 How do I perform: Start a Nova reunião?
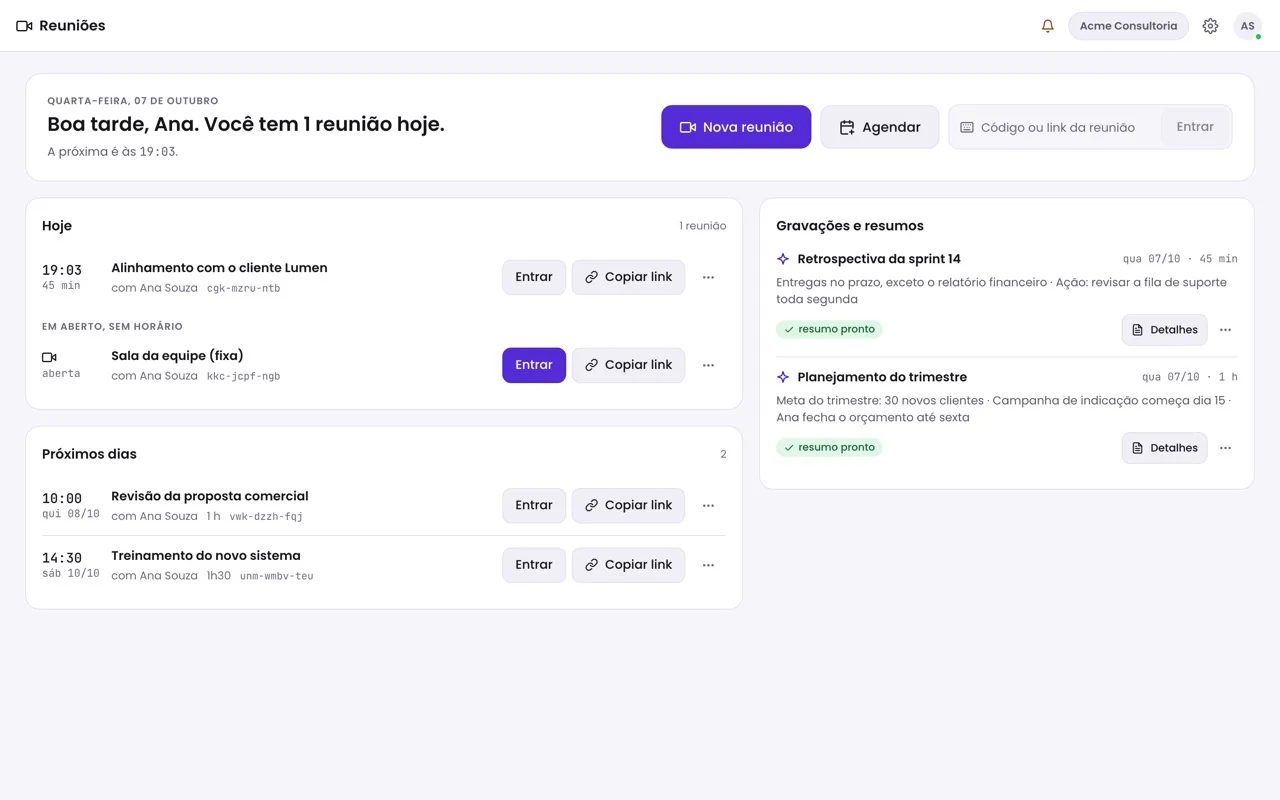click(736, 127)
